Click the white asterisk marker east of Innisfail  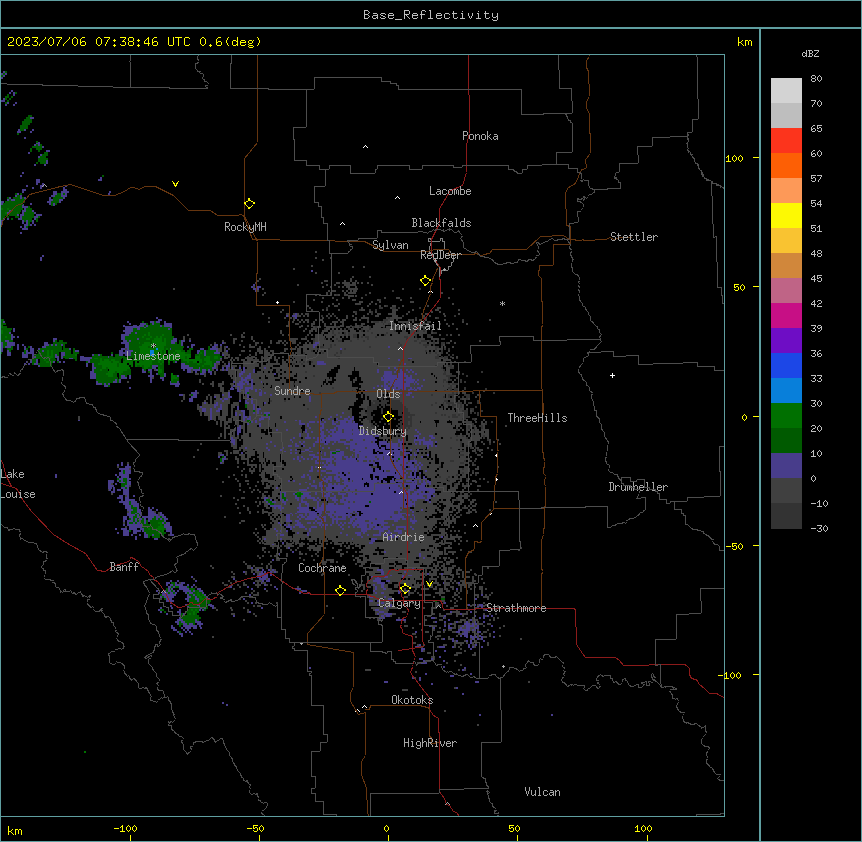click(x=502, y=303)
